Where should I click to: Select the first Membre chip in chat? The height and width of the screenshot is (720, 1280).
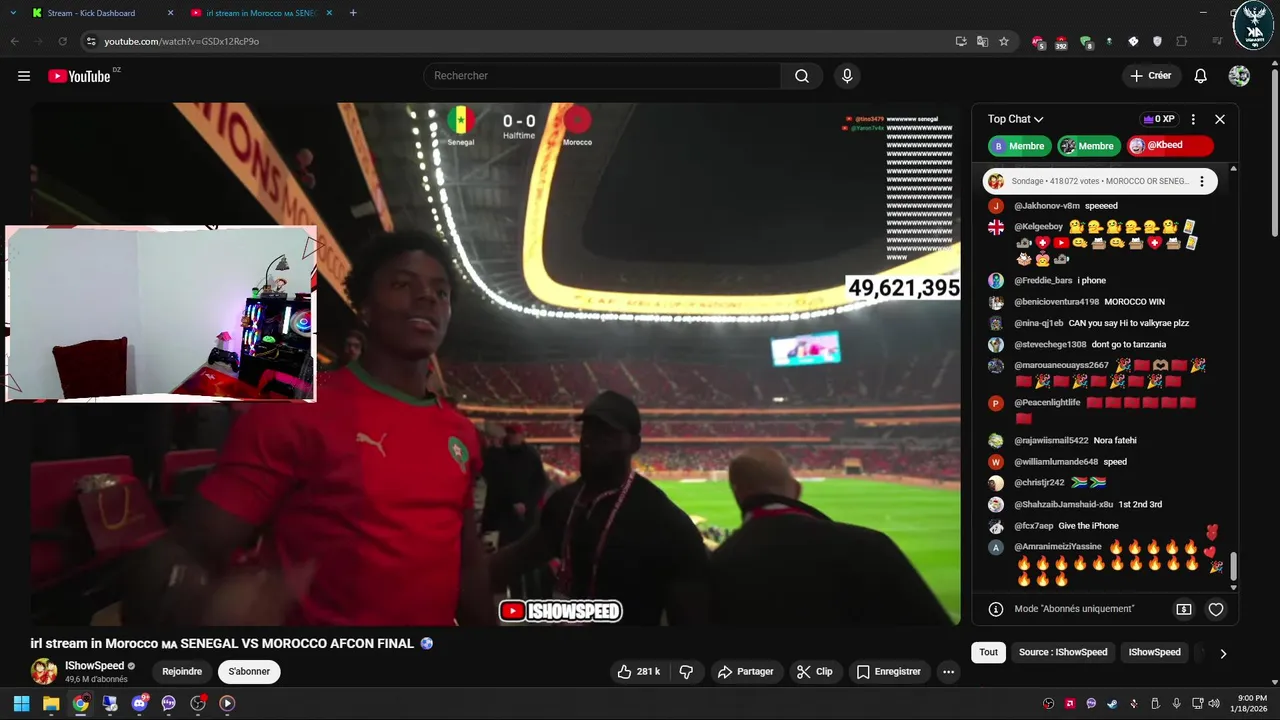coord(1020,146)
